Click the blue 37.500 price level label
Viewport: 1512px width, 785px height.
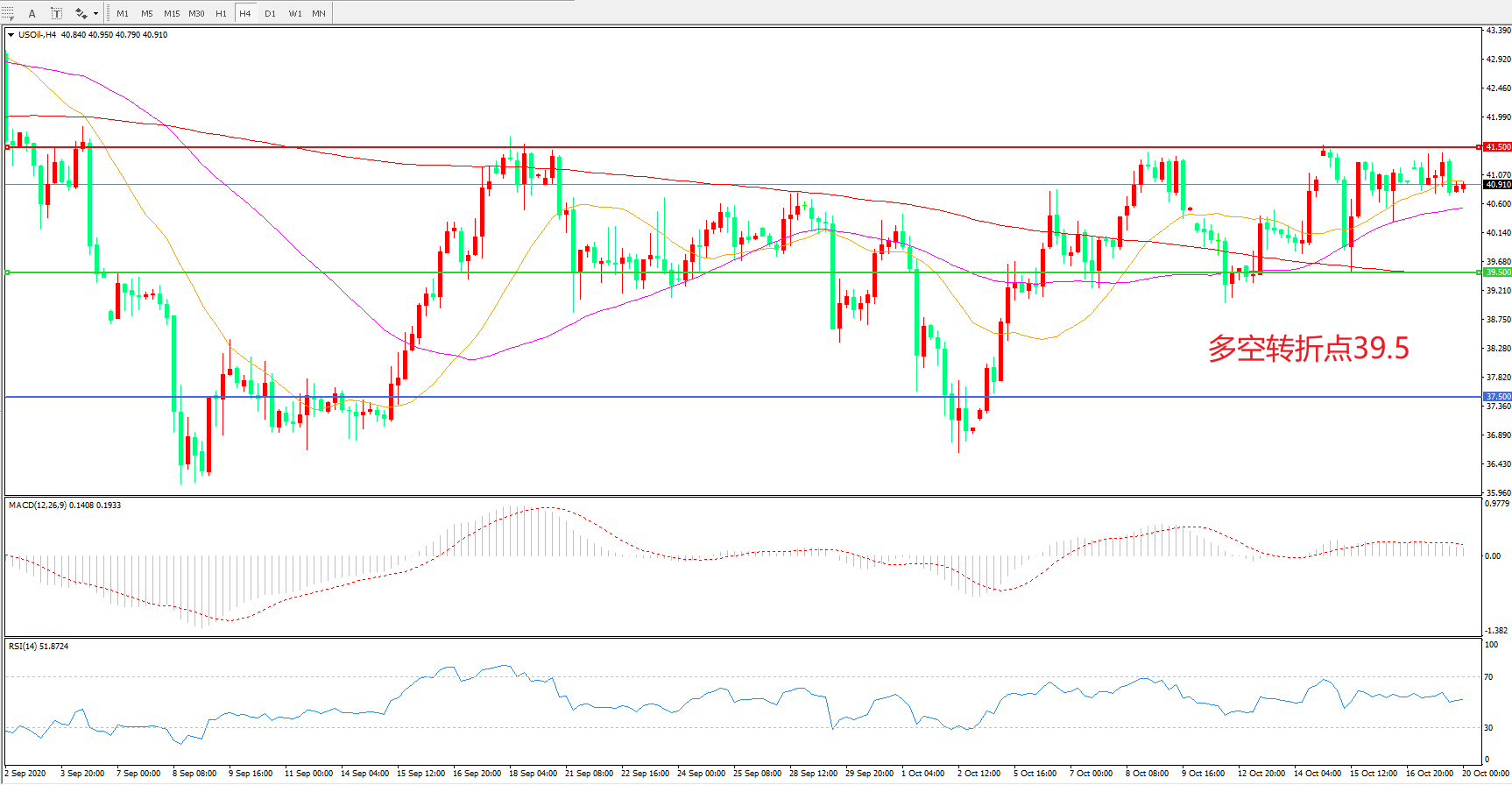[x=1497, y=397]
